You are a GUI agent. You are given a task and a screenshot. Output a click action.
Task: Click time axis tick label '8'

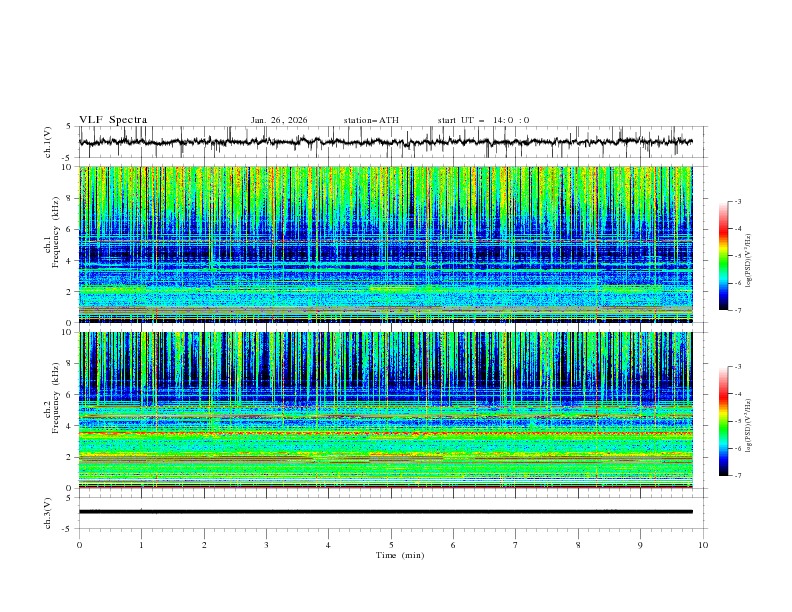[578, 545]
